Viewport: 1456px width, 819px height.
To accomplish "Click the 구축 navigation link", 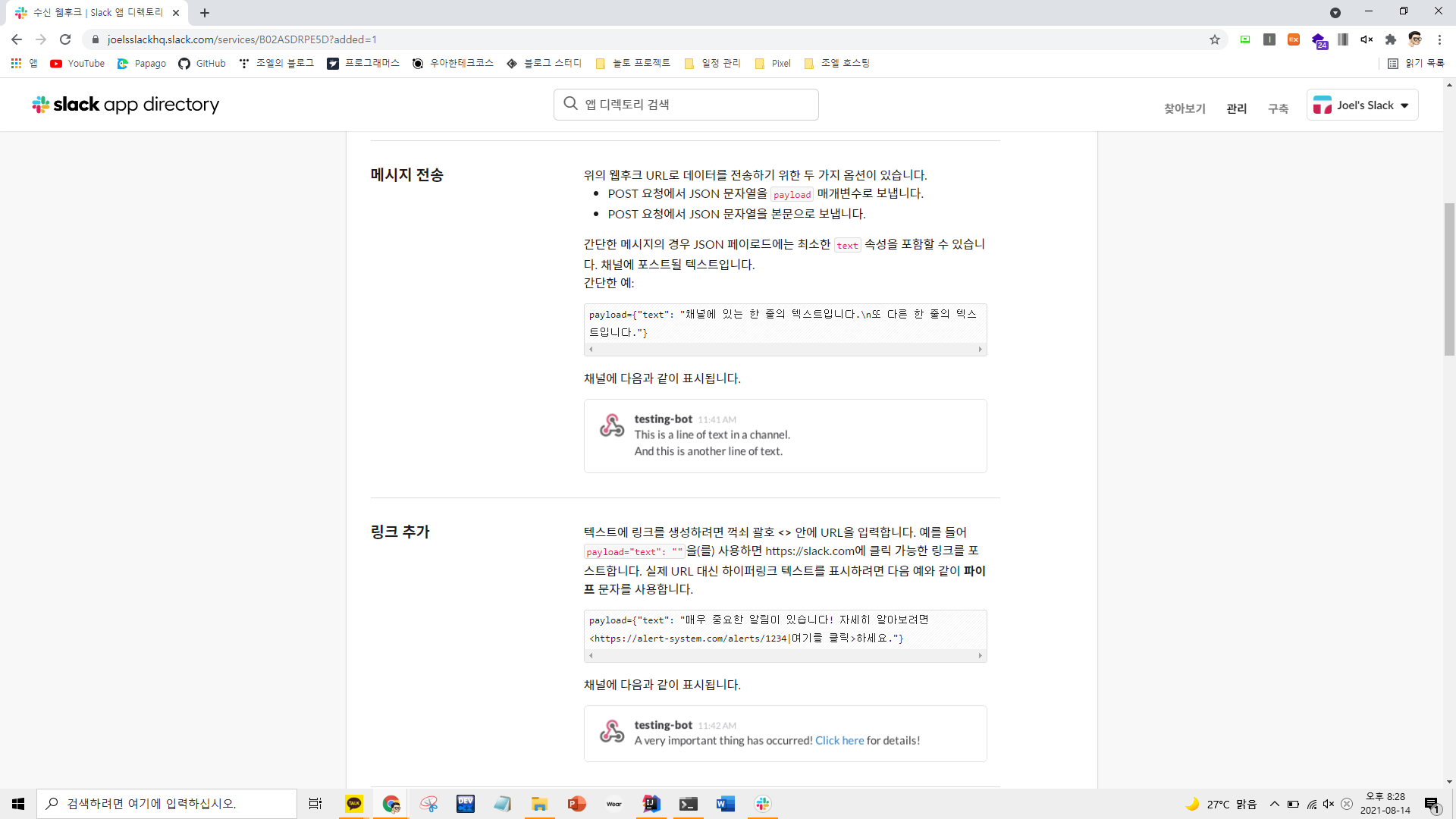I will tap(1278, 108).
